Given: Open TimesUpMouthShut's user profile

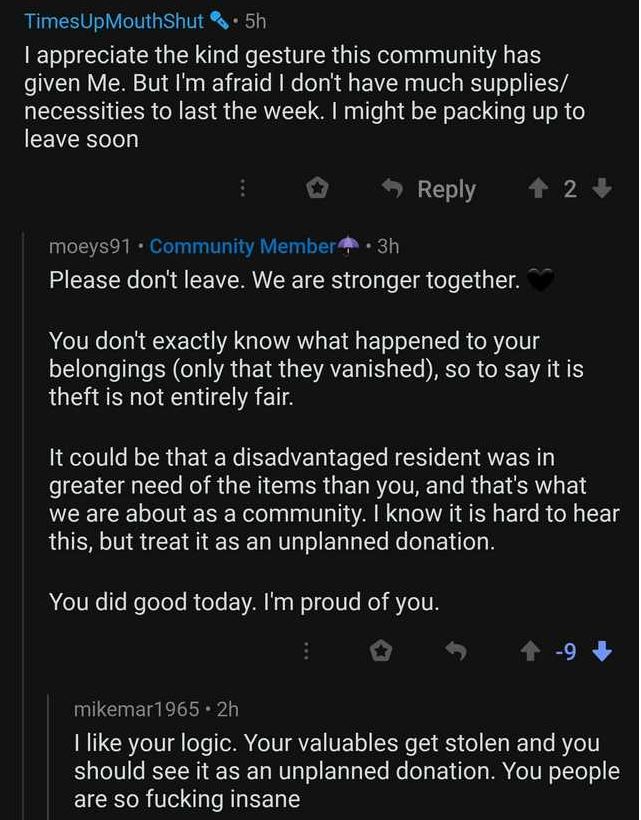Looking at the screenshot, I should click(115, 21).
